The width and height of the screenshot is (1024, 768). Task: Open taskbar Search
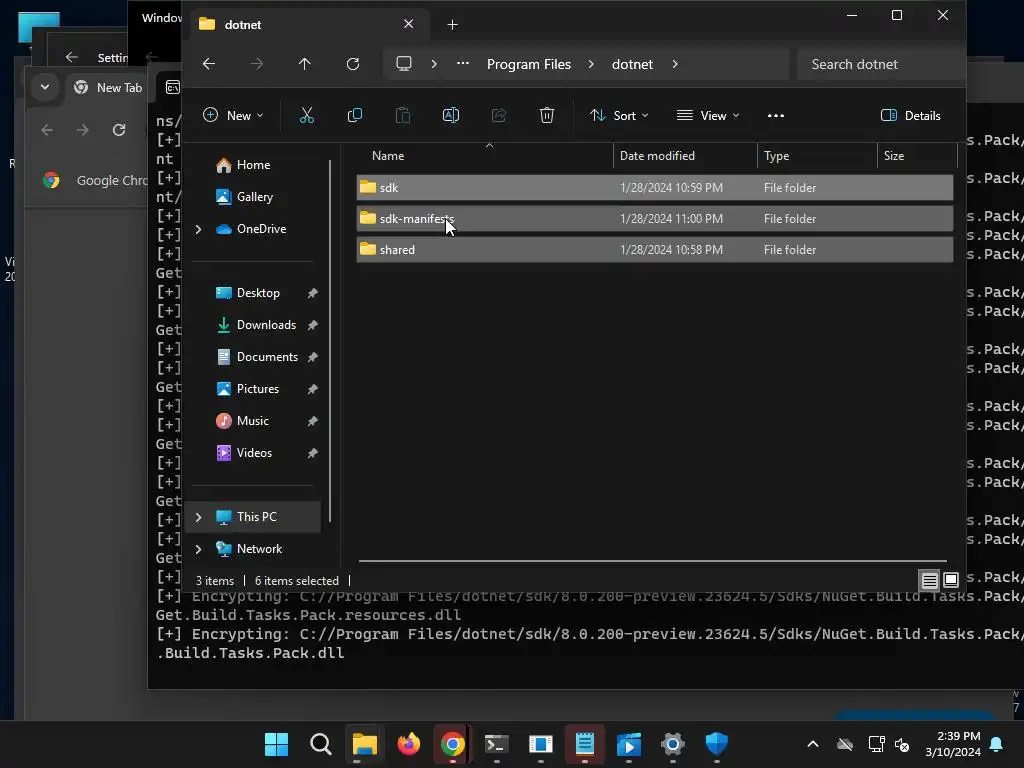[x=321, y=744]
